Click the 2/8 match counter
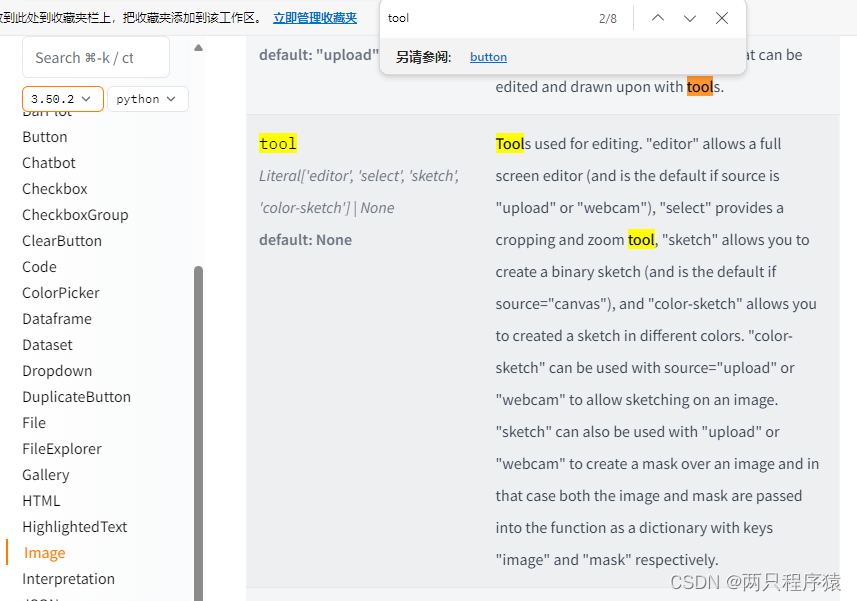The width and height of the screenshot is (857, 601). [x=608, y=19]
